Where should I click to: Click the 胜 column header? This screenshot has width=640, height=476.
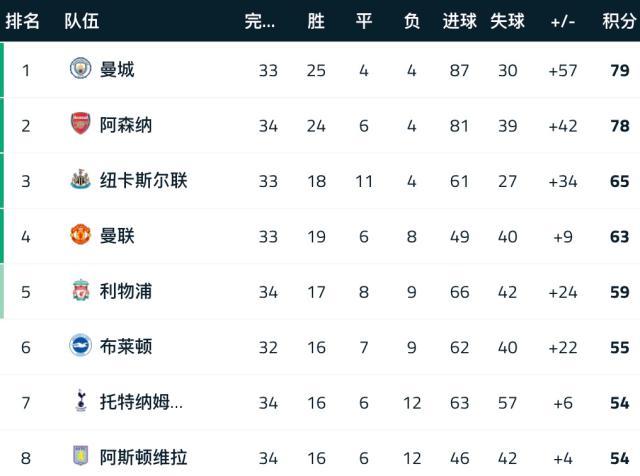tap(316, 21)
